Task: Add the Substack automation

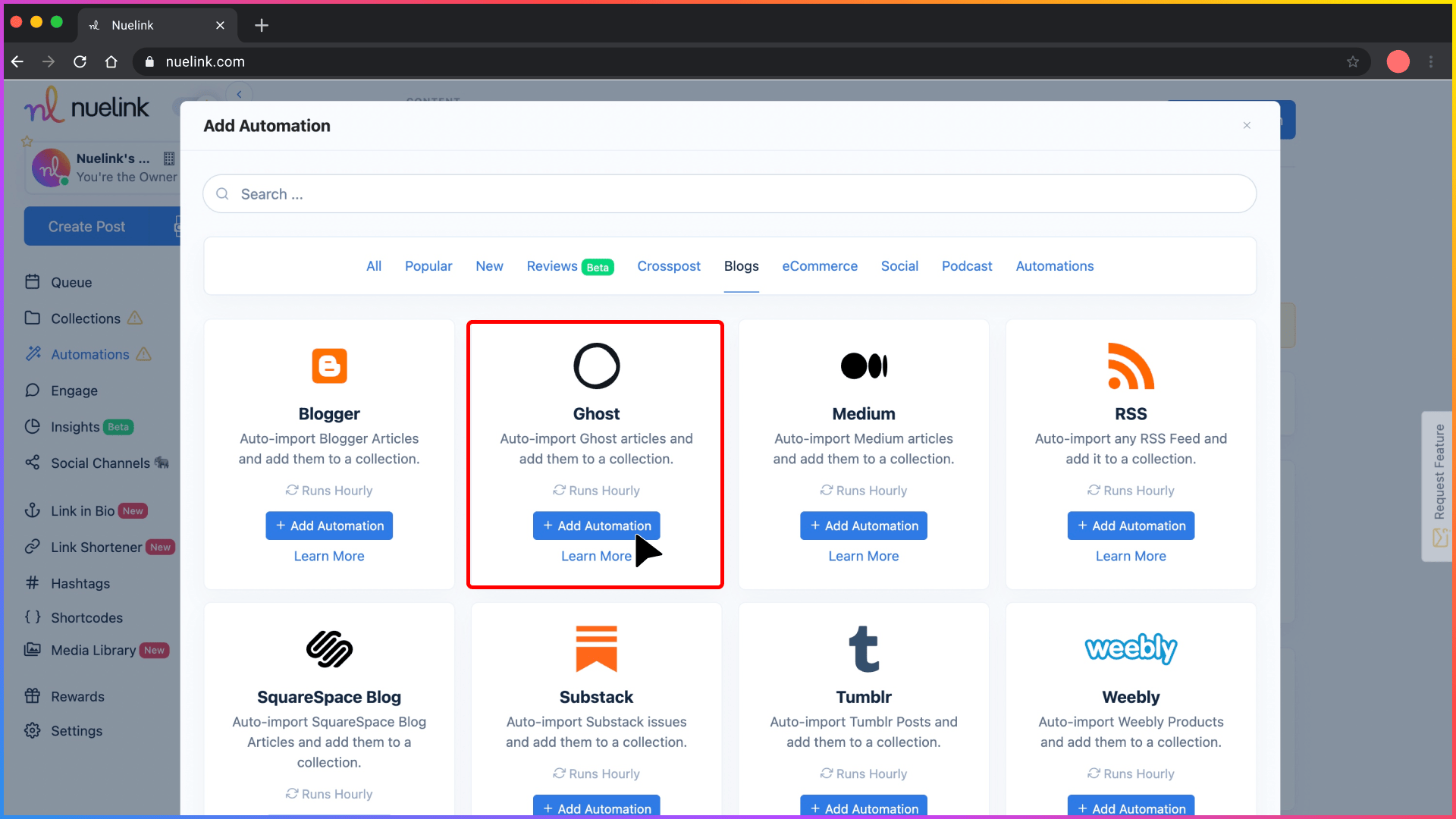Action: pos(596,807)
